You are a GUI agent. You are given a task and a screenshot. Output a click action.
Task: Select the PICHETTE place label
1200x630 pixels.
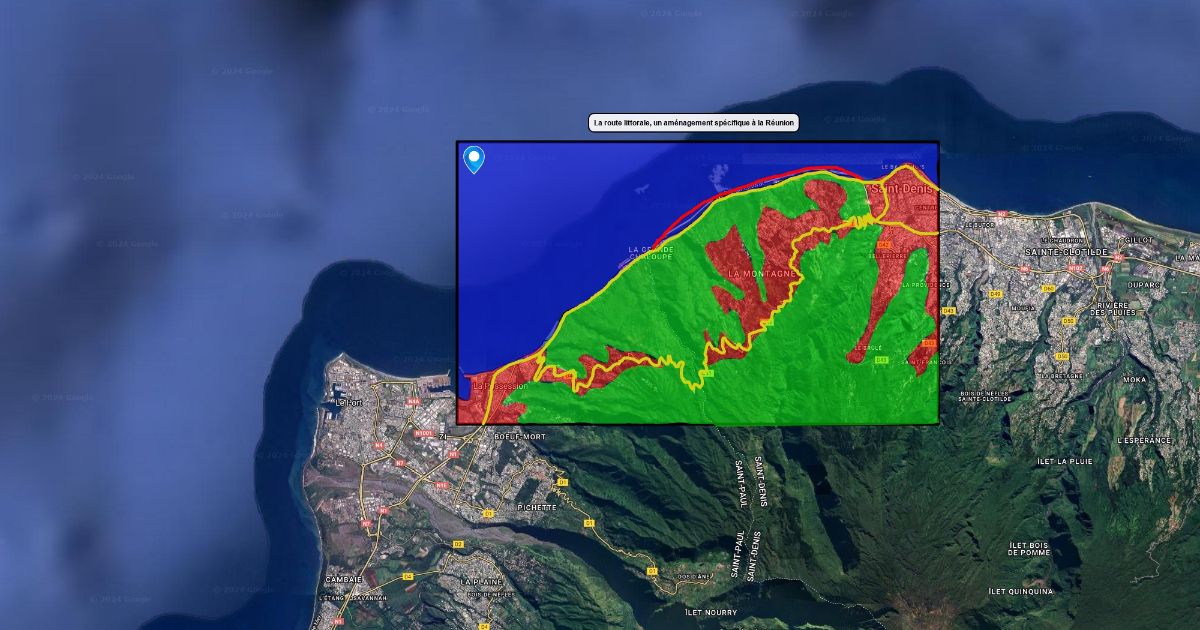pyautogui.click(x=537, y=507)
